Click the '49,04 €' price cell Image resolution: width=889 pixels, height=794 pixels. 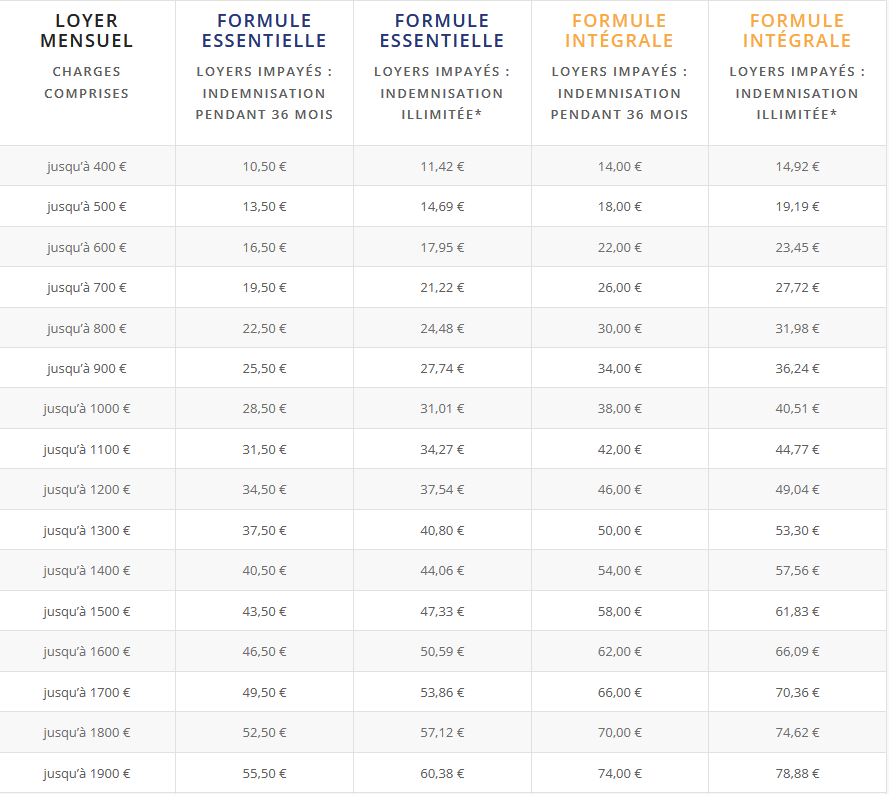pos(797,490)
